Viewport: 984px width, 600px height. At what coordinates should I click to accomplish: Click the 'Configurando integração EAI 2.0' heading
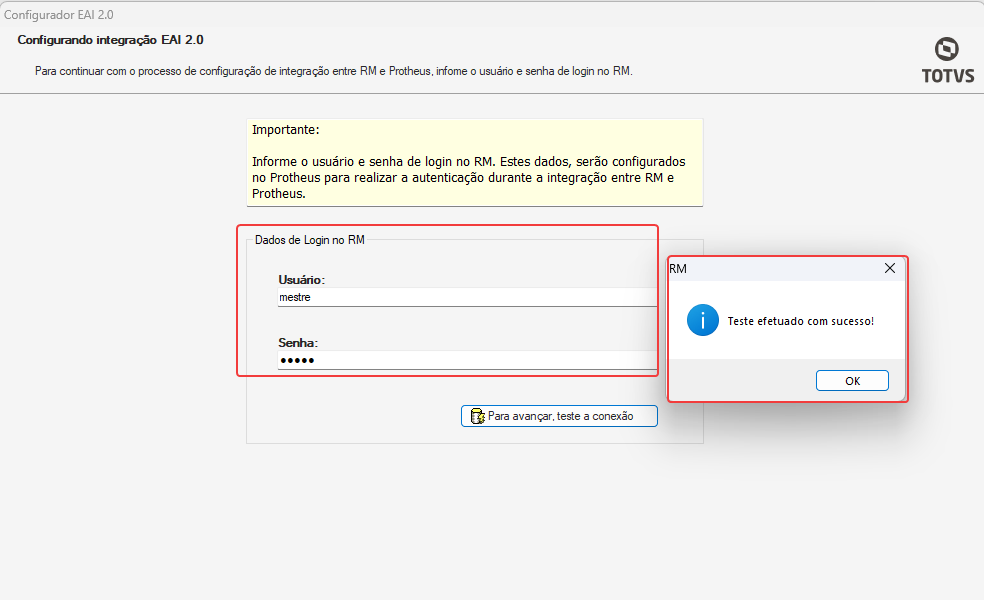pos(110,40)
